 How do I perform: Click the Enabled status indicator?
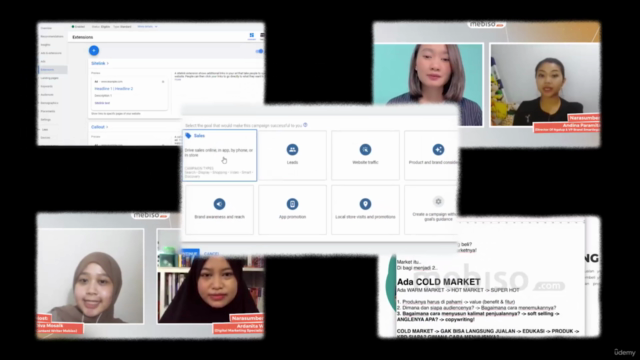[x=78, y=27]
